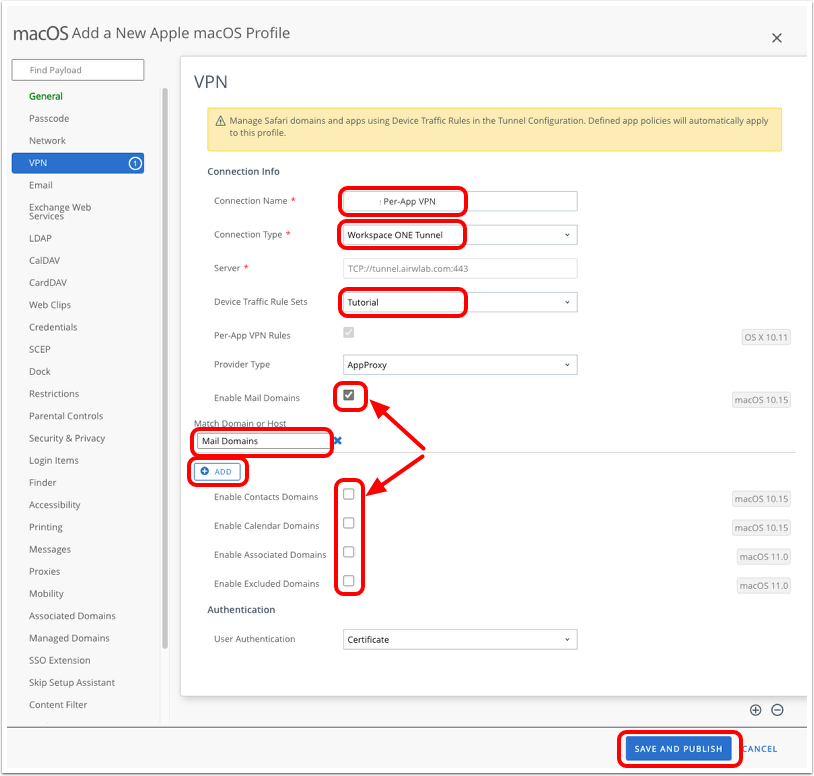
Task: Close the Add macOS Profile dialog
Action: tap(777, 38)
